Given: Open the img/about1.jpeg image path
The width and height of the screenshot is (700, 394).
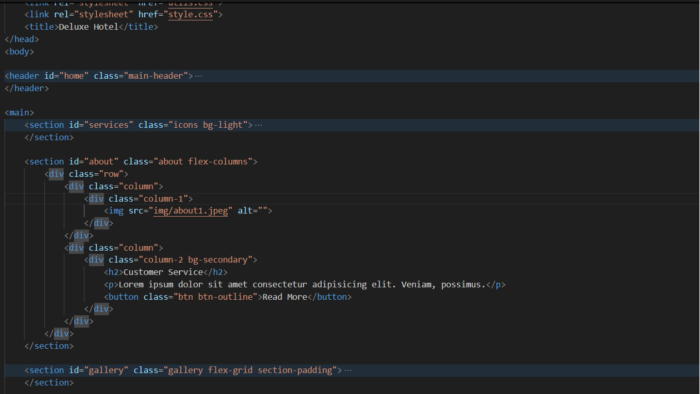Looking at the screenshot, I should (x=191, y=211).
